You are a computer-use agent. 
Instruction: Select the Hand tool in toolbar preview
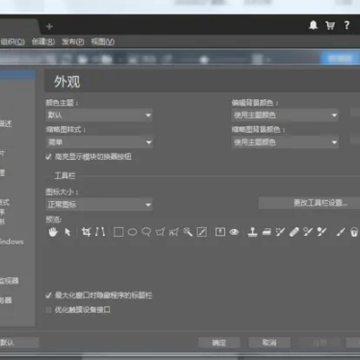(x=53, y=232)
